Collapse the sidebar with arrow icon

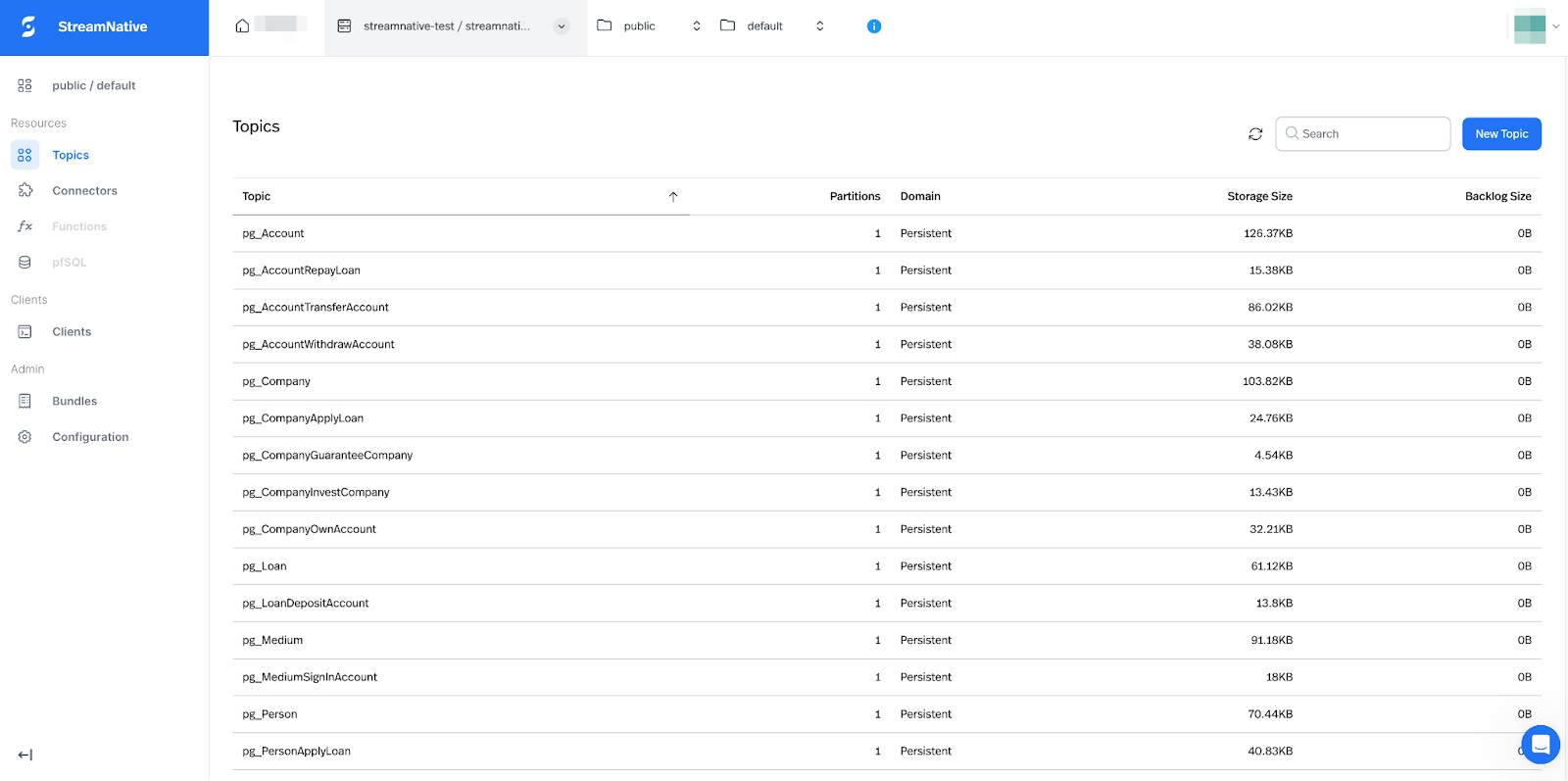point(25,755)
